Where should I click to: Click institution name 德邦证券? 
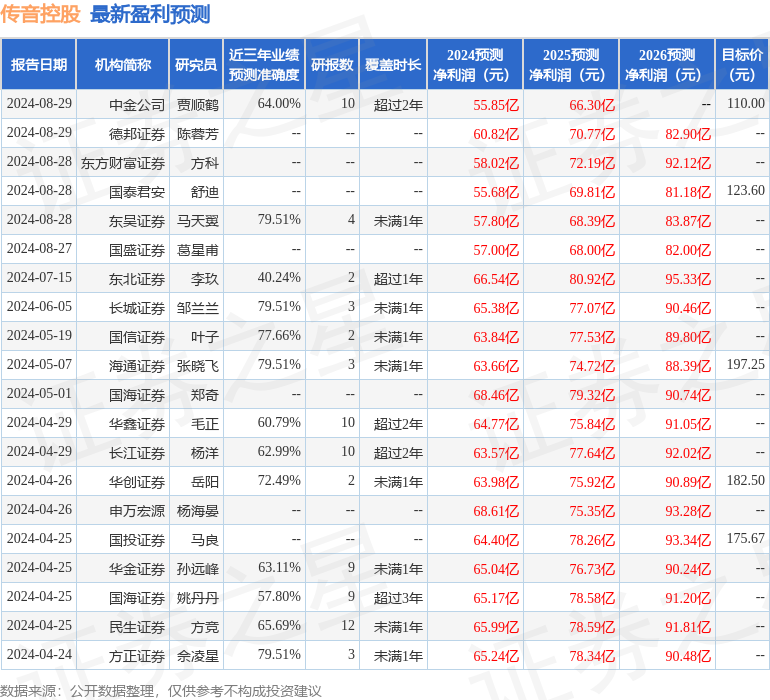[x=137, y=134]
